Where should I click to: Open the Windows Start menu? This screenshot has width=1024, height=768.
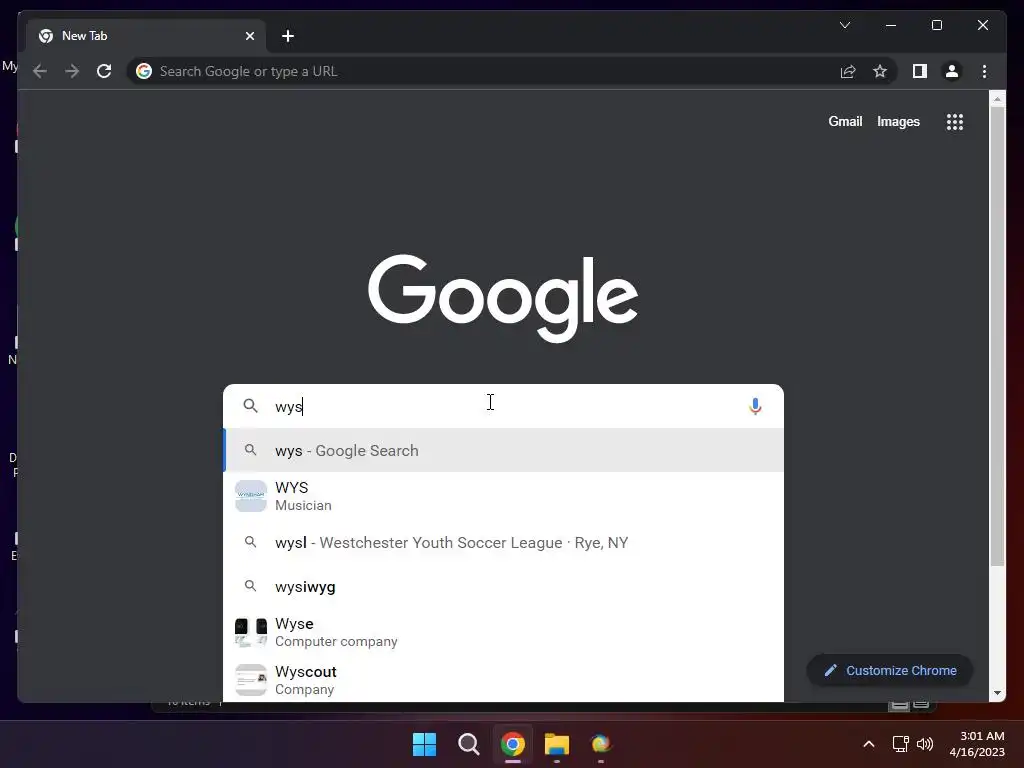point(424,744)
